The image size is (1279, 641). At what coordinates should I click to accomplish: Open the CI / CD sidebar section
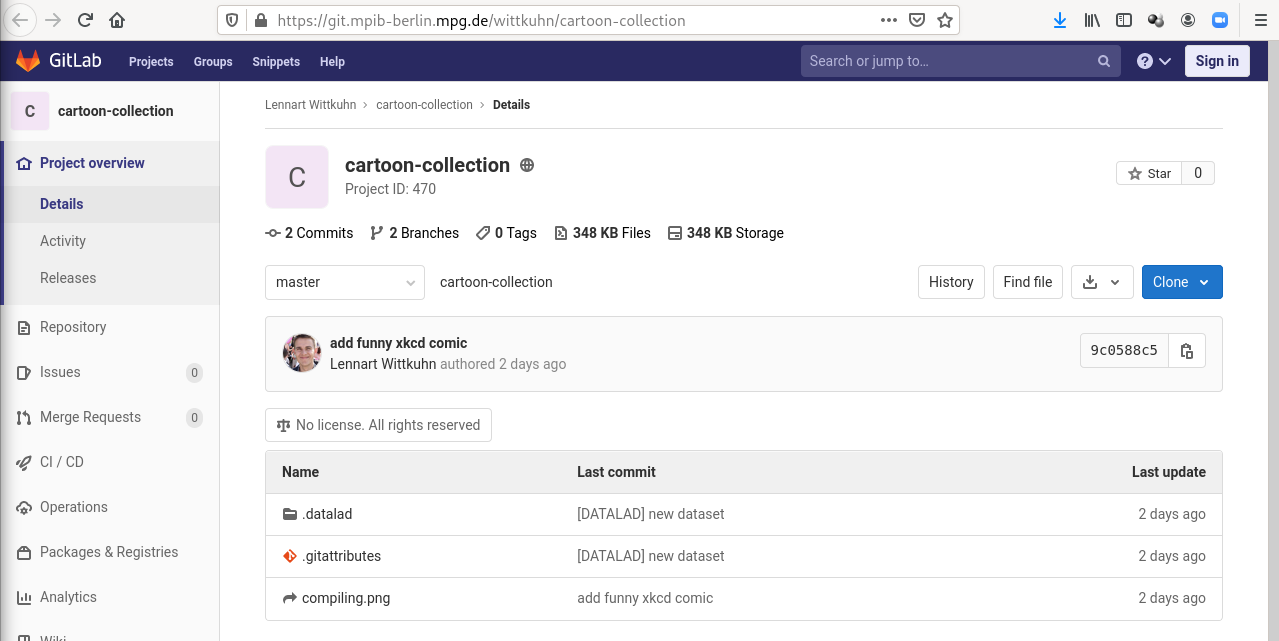(62, 462)
